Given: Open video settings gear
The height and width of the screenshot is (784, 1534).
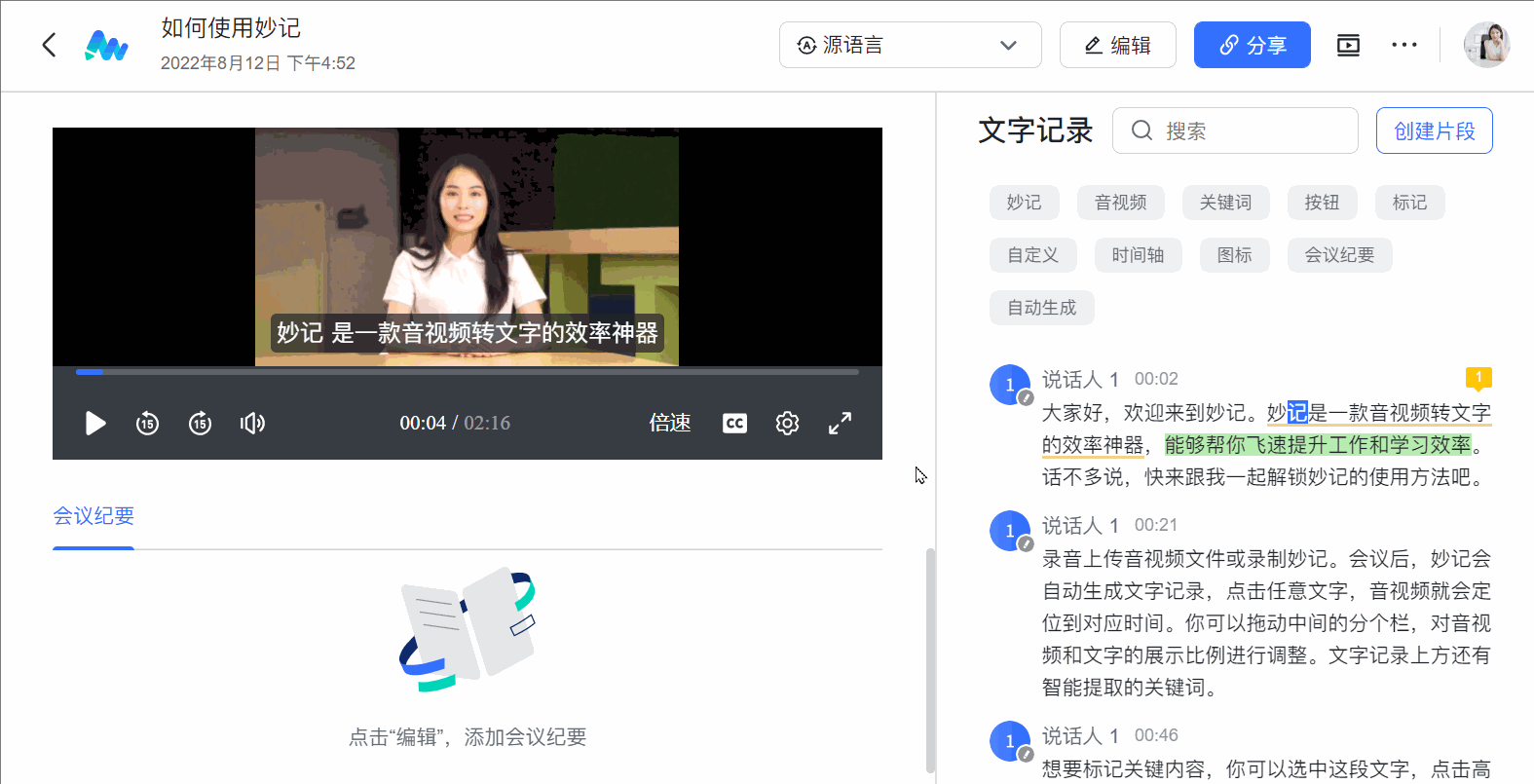Looking at the screenshot, I should pos(787,423).
